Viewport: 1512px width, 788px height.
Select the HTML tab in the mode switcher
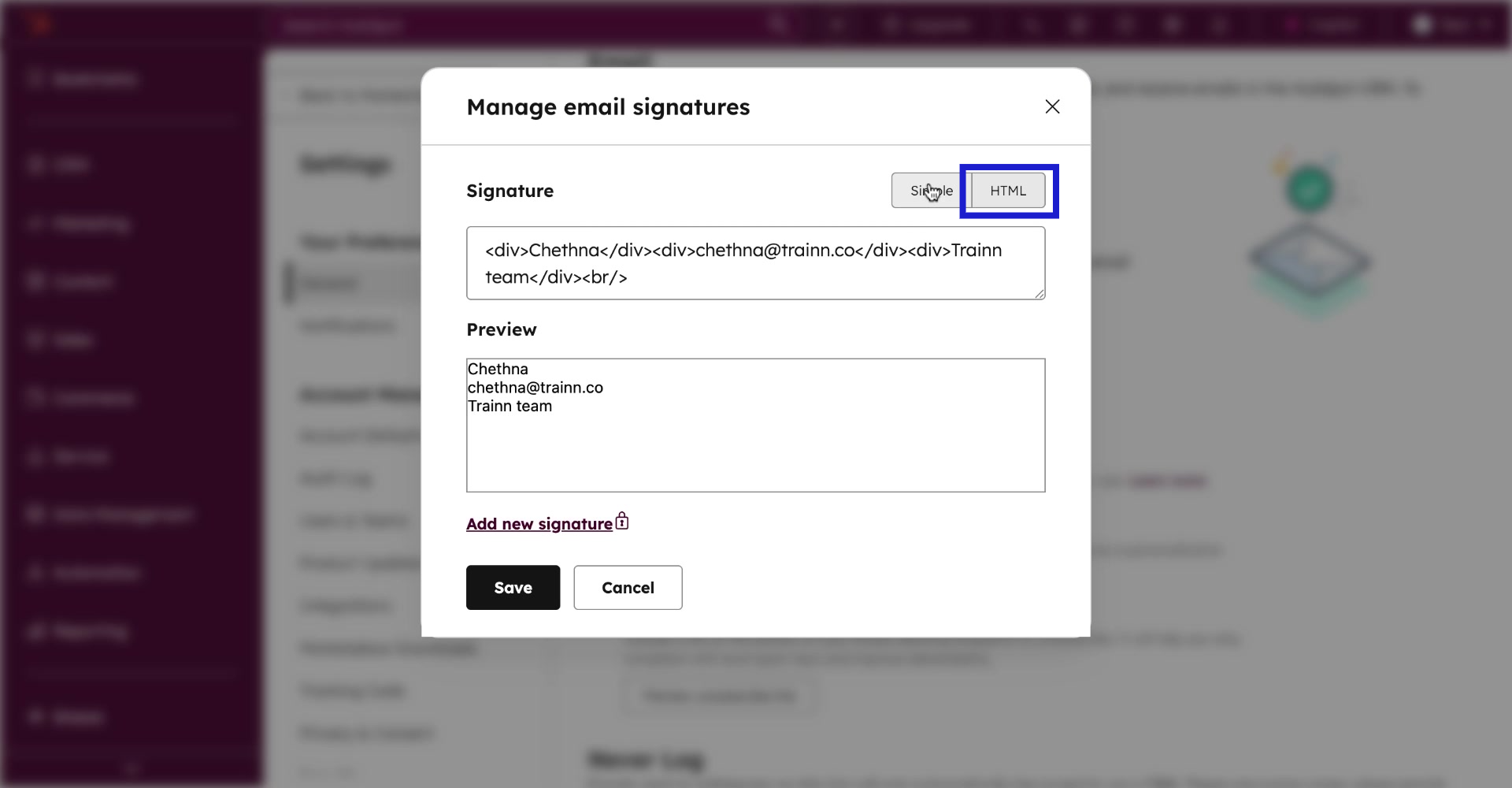click(1008, 190)
